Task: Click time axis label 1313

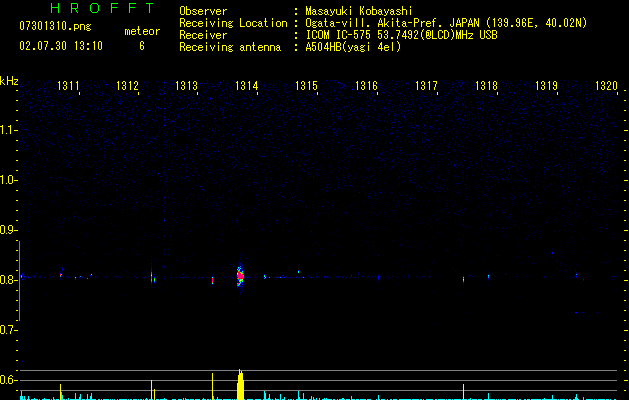Action: tap(187, 86)
